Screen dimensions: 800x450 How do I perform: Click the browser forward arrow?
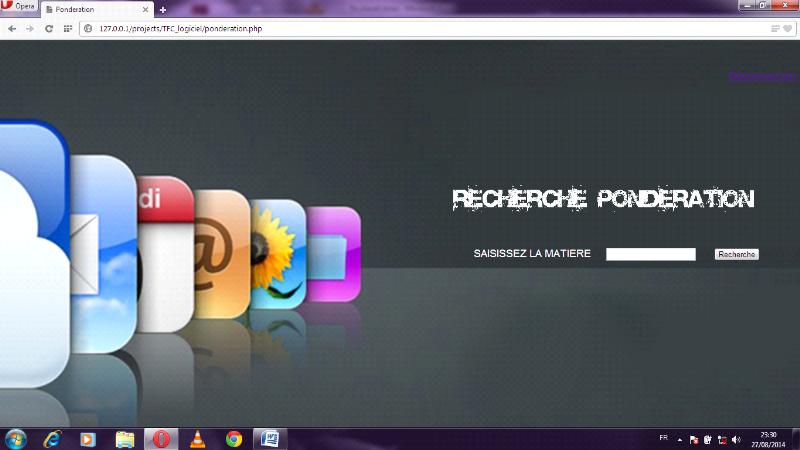30,29
